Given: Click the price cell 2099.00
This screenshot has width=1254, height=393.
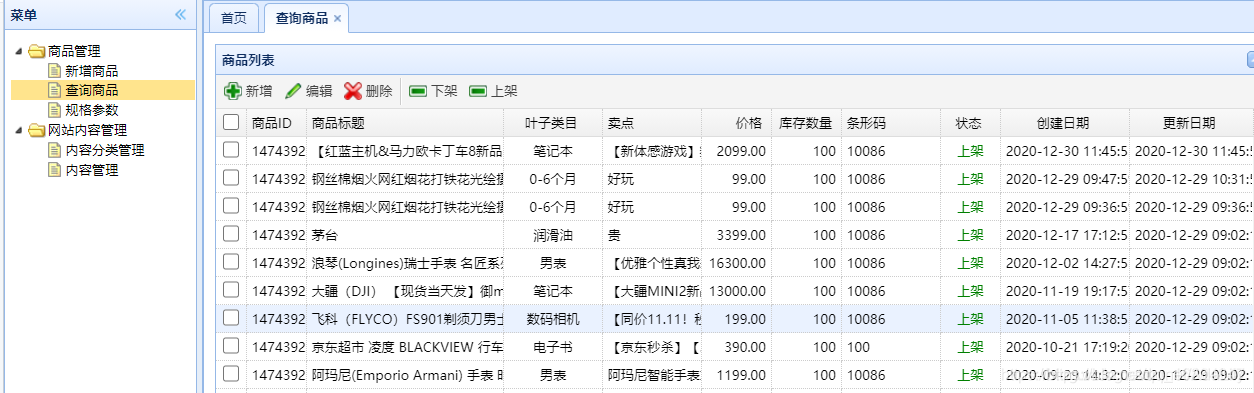Looking at the screenshot, I should click(x=736, y=151).
